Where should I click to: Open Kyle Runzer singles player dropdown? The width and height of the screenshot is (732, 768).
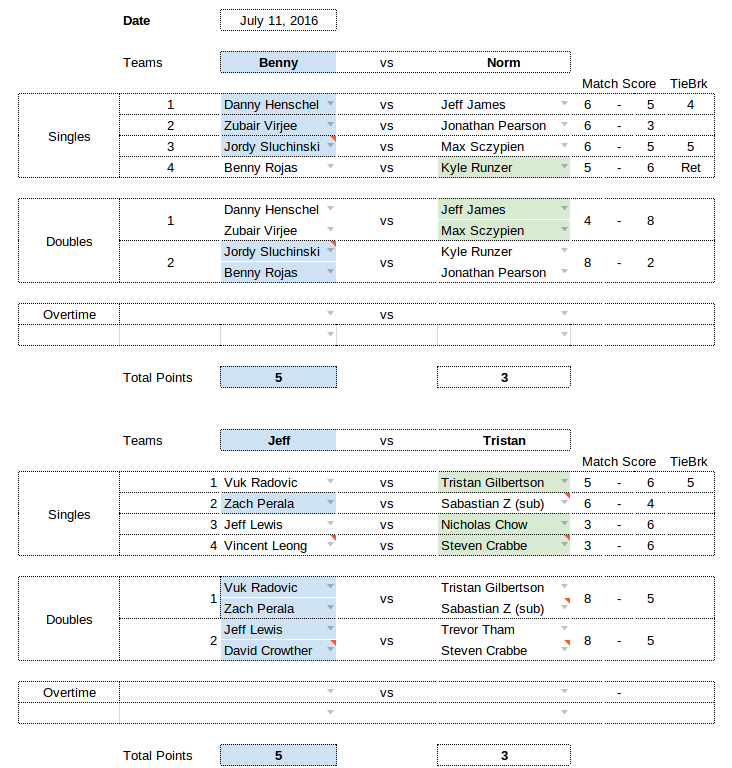(x=564, y=167)
